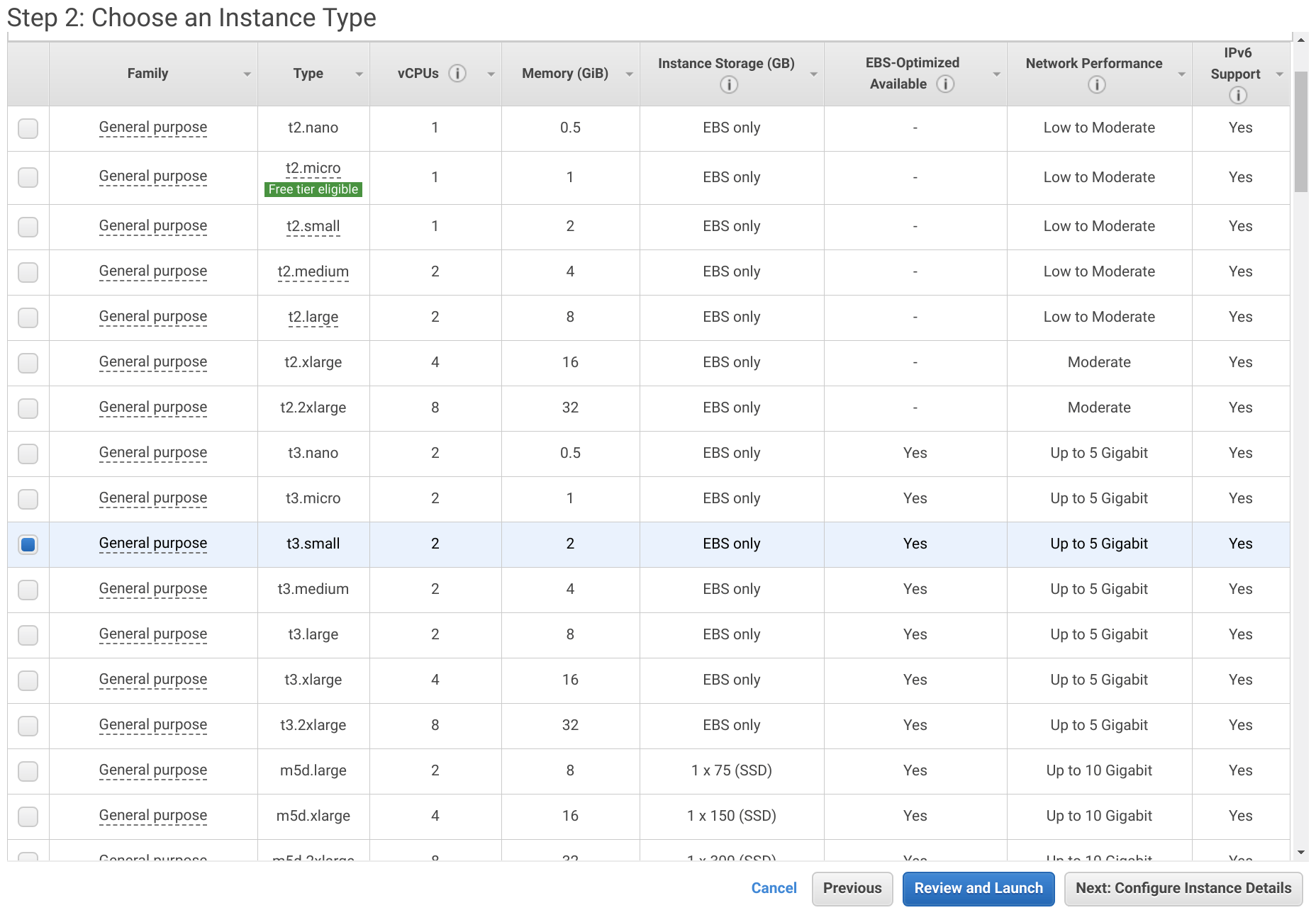Open the Type column filter dropdown
This screenshot has height=915, width=1316.
tap(359, 74)
